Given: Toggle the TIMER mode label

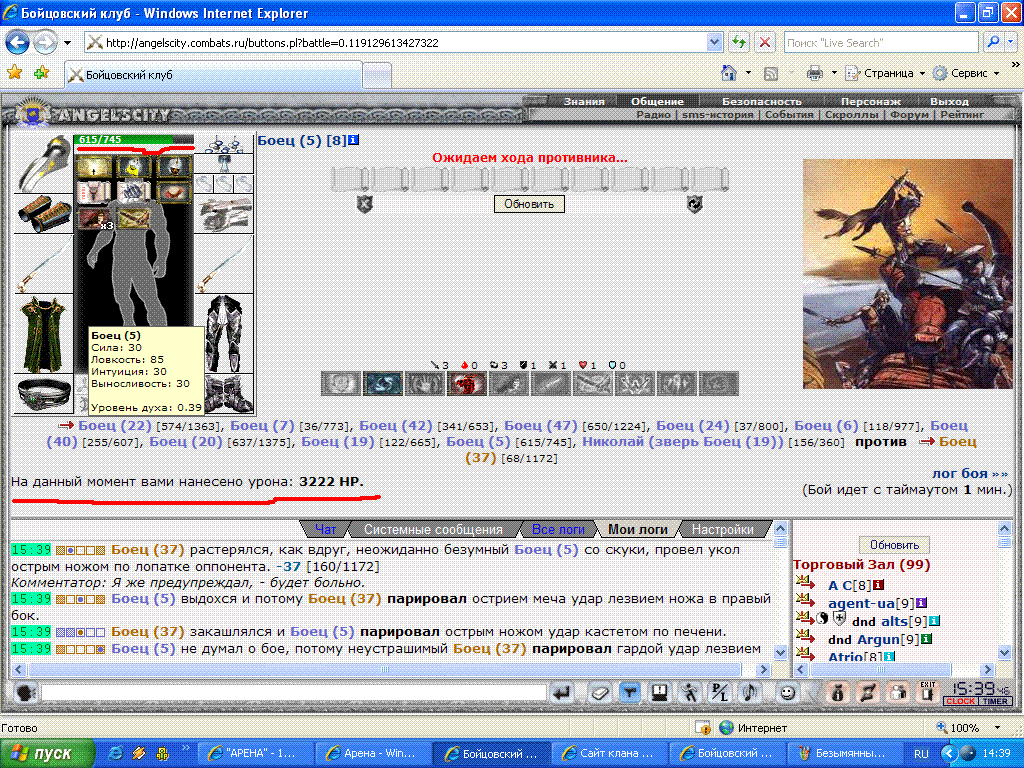Looking at the screenshot, I should [995, 701].
